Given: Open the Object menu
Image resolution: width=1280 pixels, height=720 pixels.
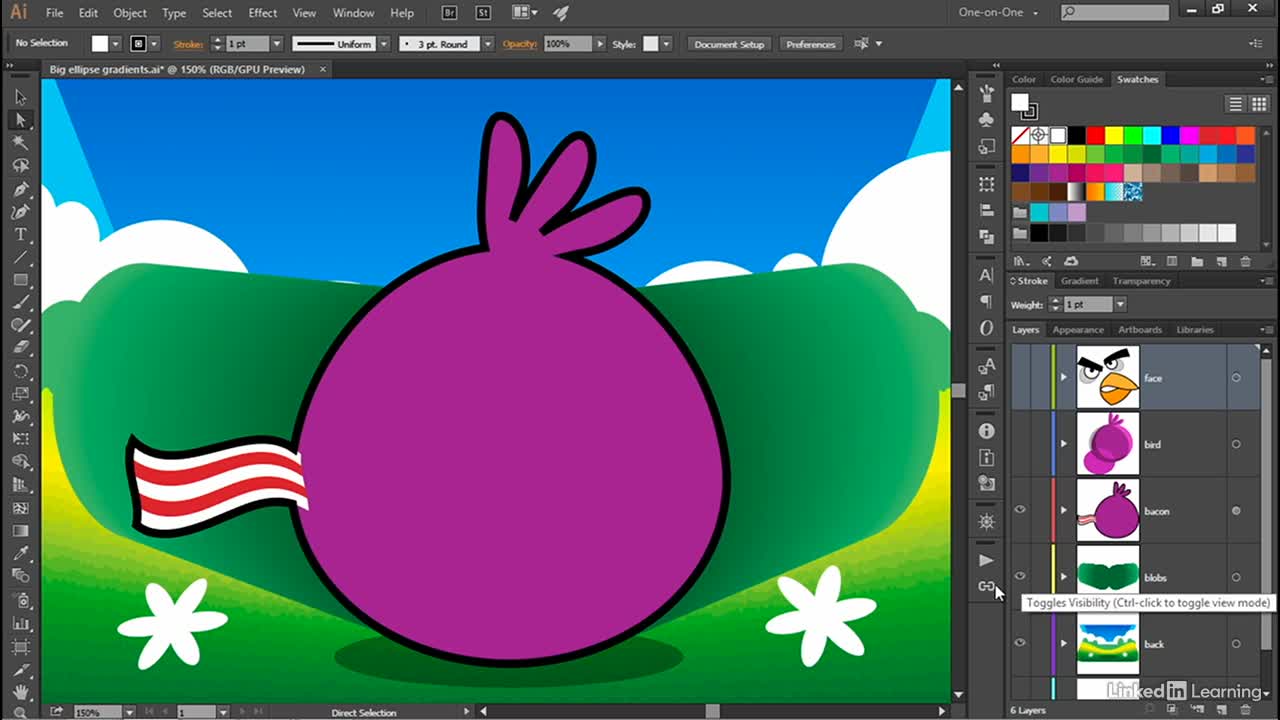Looking at the screenshot, I should pyautogui.click(x=130, y=13).
